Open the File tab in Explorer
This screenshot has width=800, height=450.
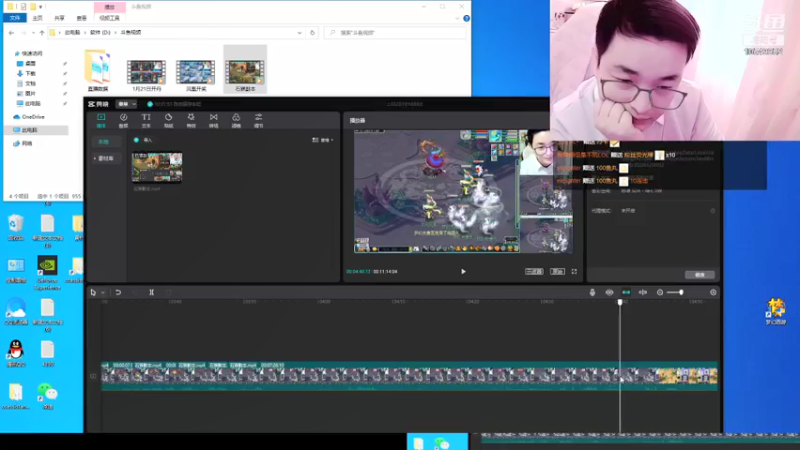pos(15,18)
